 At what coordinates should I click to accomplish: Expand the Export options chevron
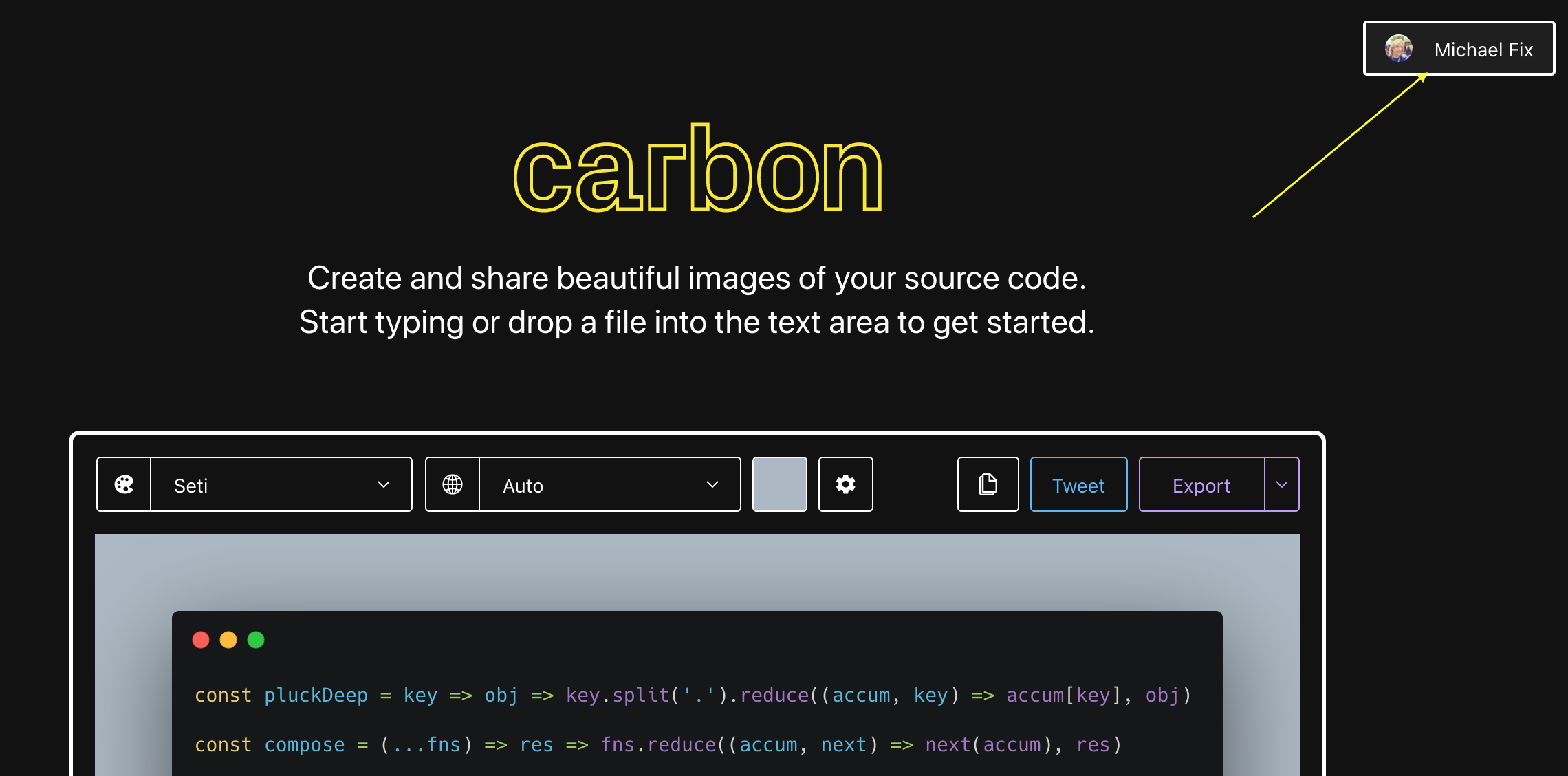pos(1282,484)
